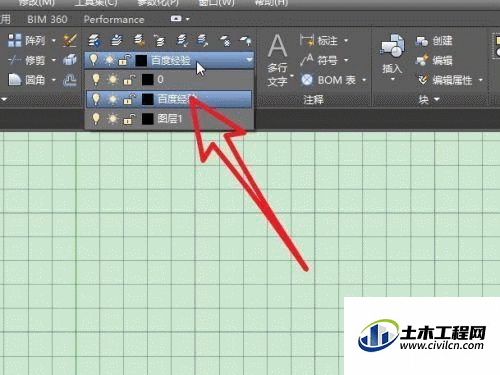Click the 修剪 (Trim) tool icon

[14, 60]
